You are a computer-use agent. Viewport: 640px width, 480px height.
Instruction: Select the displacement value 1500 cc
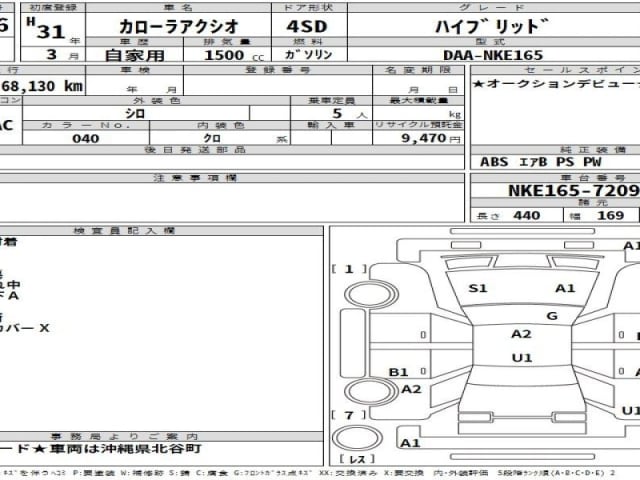pyautogui.click(x=234, y=55)
